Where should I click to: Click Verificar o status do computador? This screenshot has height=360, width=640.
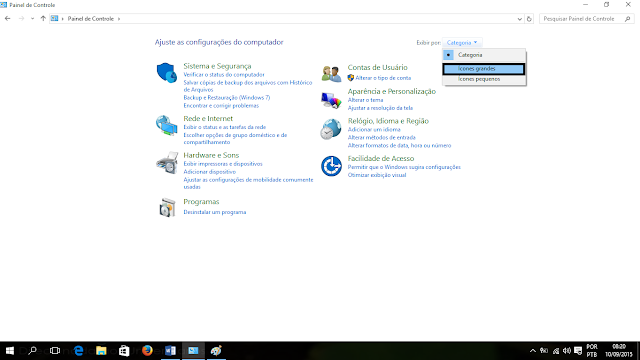point(224,75)
